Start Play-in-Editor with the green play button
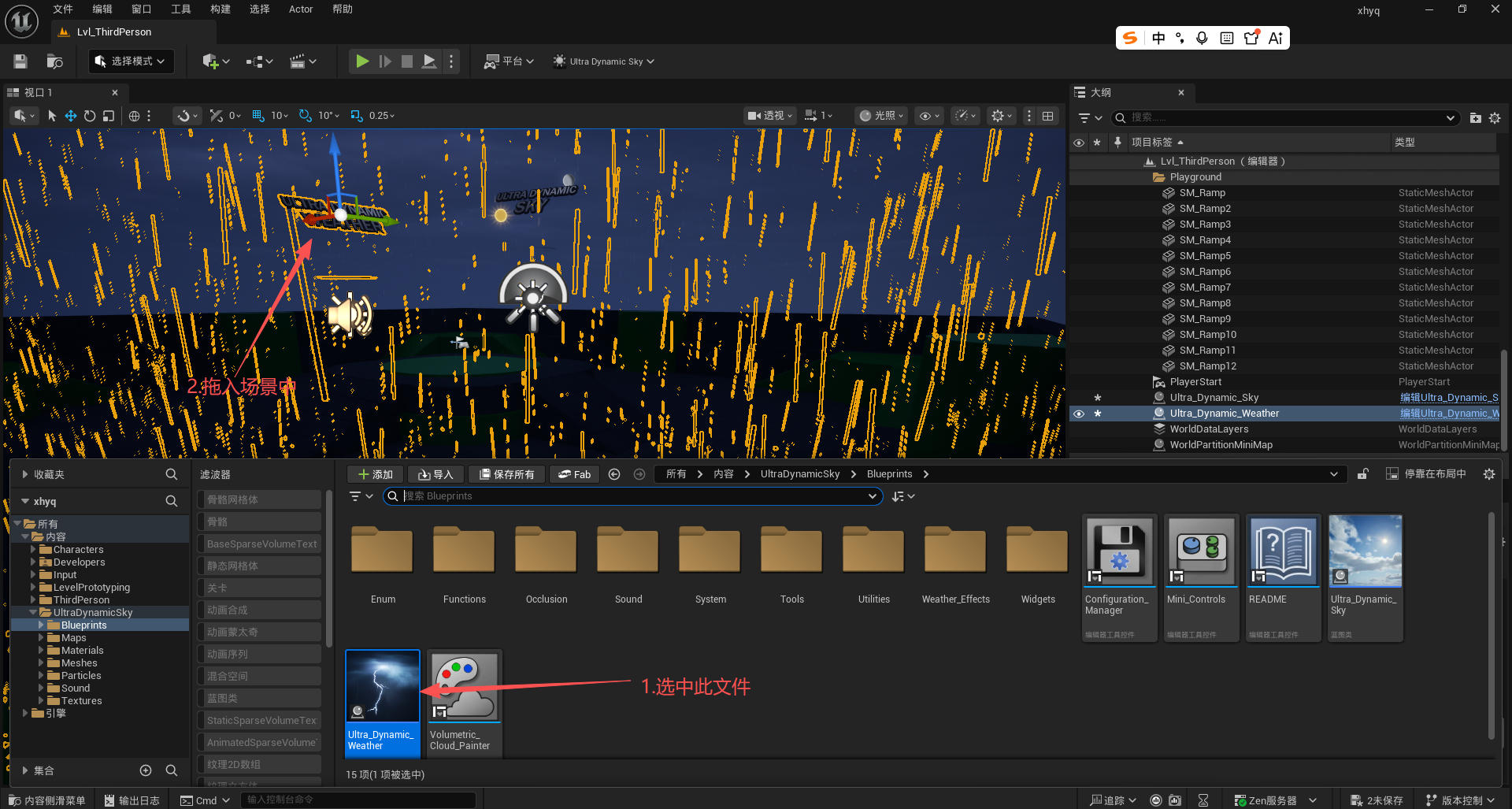1512x809 pixels. point(362,61)
